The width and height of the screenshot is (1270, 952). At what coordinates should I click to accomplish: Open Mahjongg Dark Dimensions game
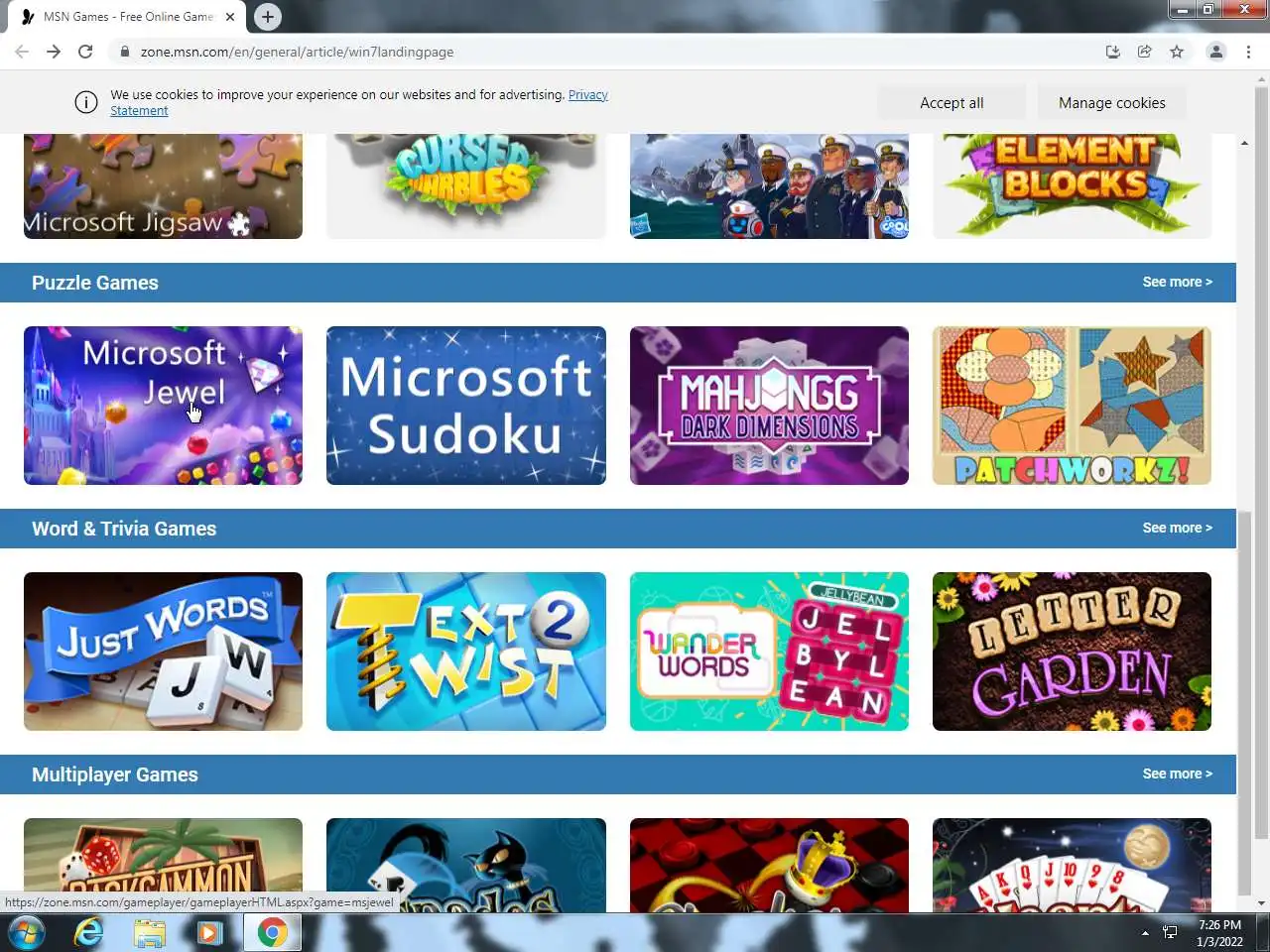click(769, 406)
